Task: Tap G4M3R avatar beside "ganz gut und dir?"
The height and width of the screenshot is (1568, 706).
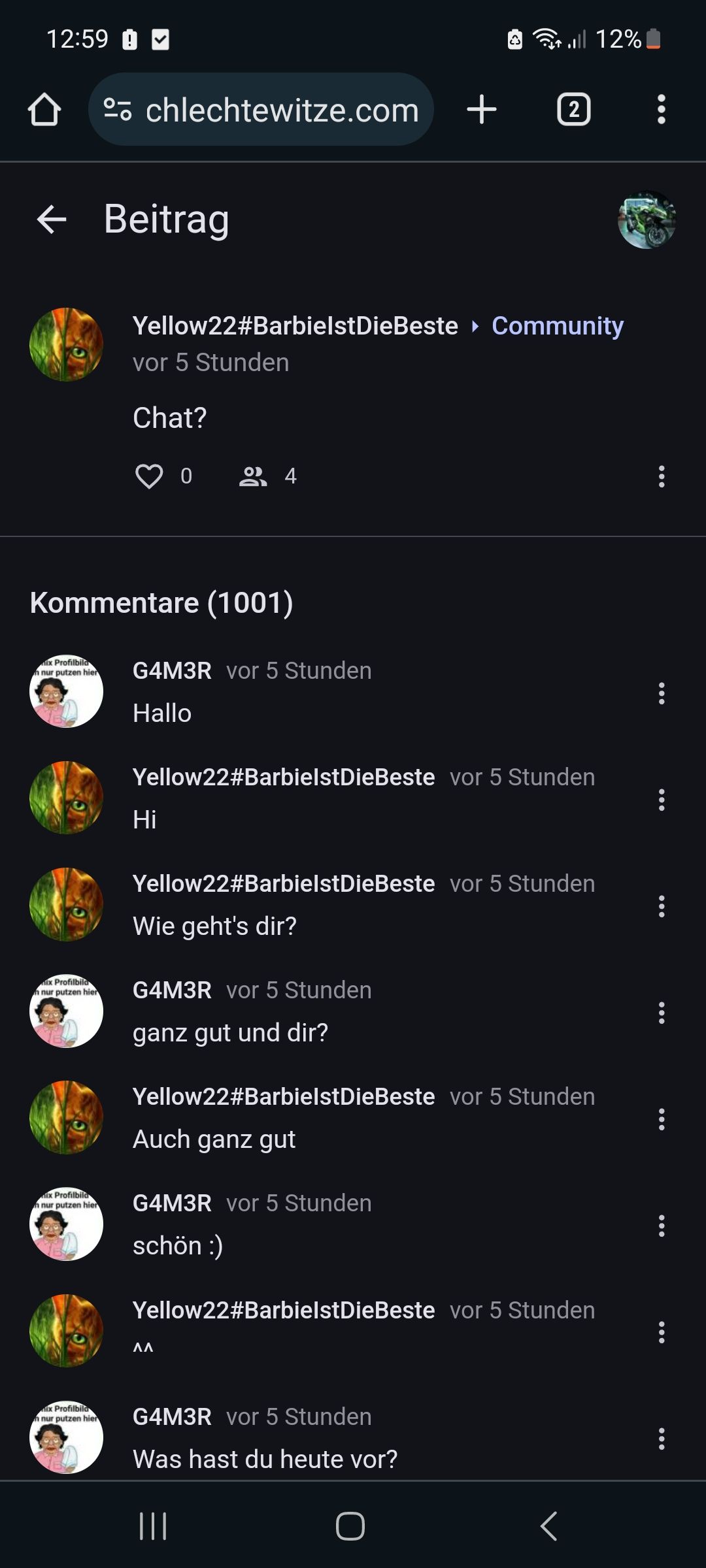Action: click(66, 1011)
